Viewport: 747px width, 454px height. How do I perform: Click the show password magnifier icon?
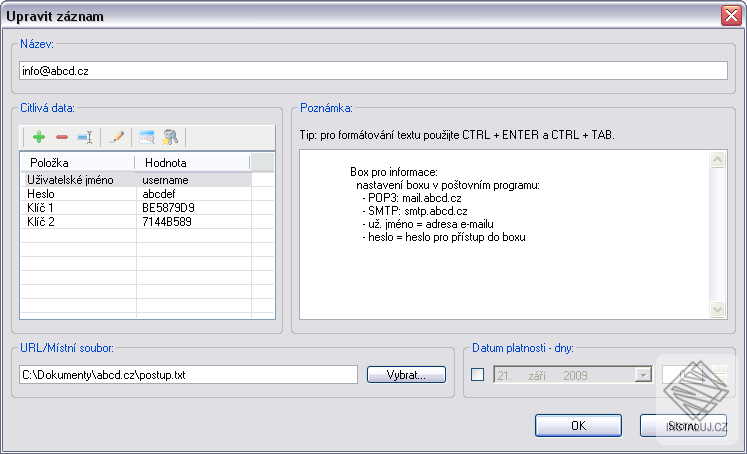click(x=147, y=137)
